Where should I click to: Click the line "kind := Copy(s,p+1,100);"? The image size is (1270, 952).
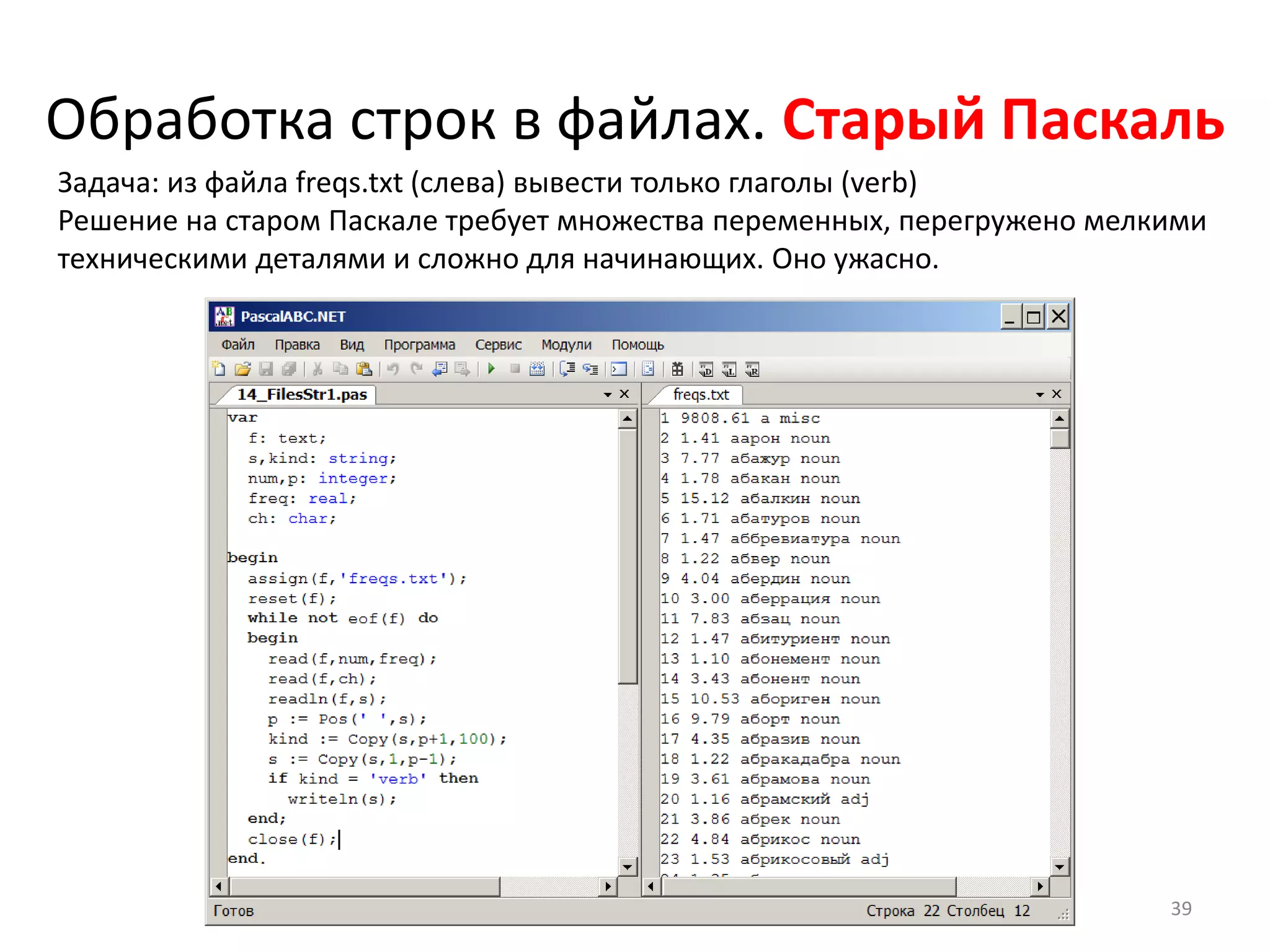387,739
